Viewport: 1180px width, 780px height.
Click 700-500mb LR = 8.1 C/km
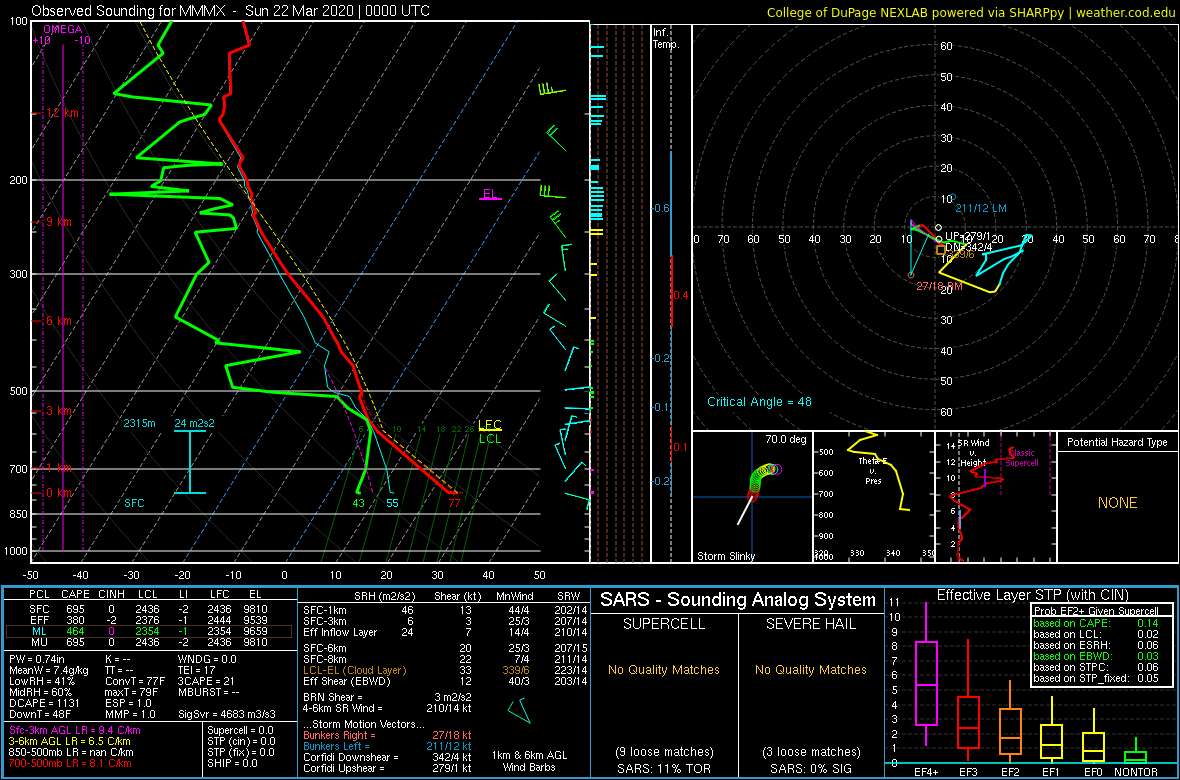(69, 763)
